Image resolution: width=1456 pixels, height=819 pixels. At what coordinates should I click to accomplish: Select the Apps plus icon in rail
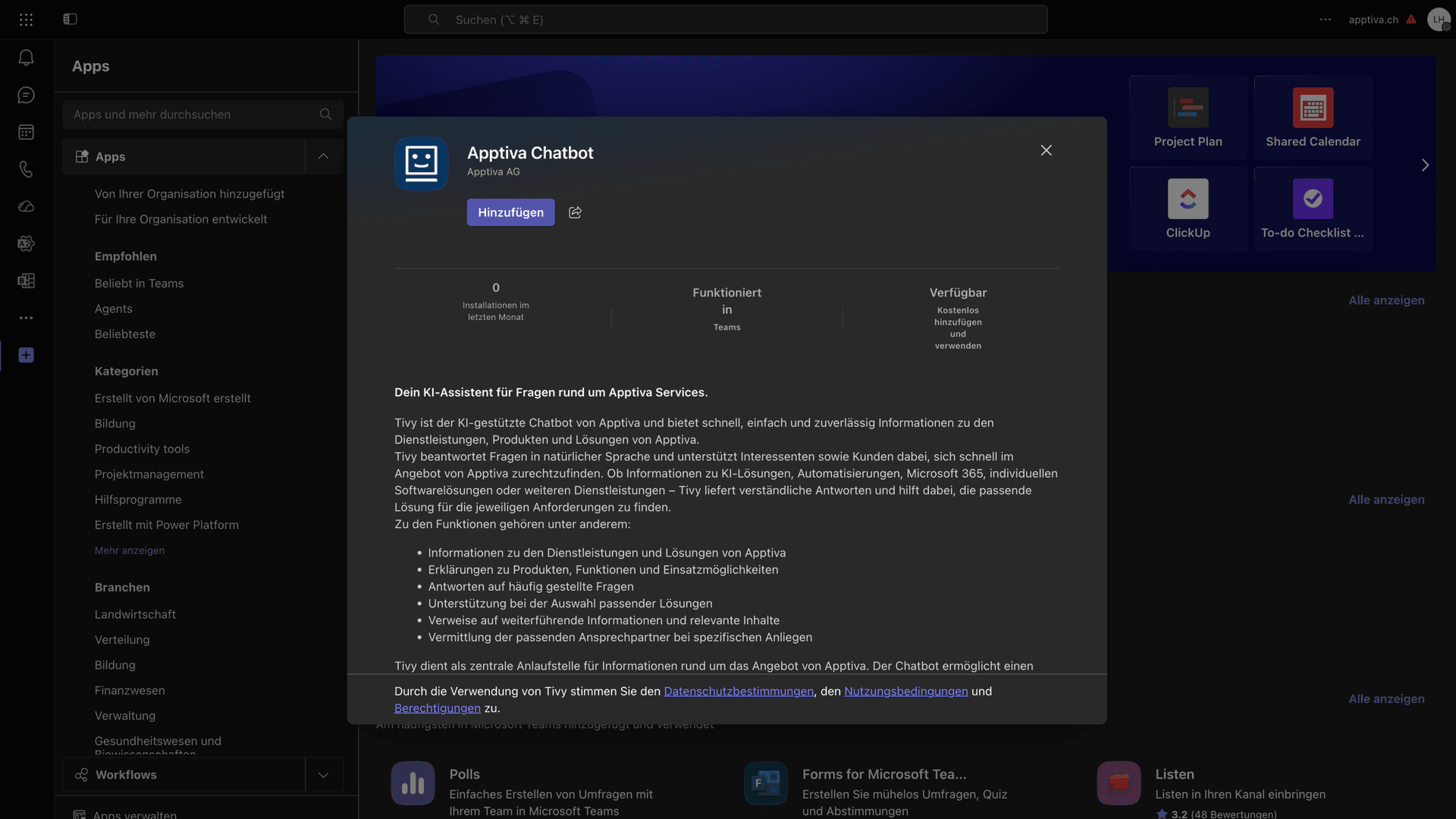click(x=26, y=355)
